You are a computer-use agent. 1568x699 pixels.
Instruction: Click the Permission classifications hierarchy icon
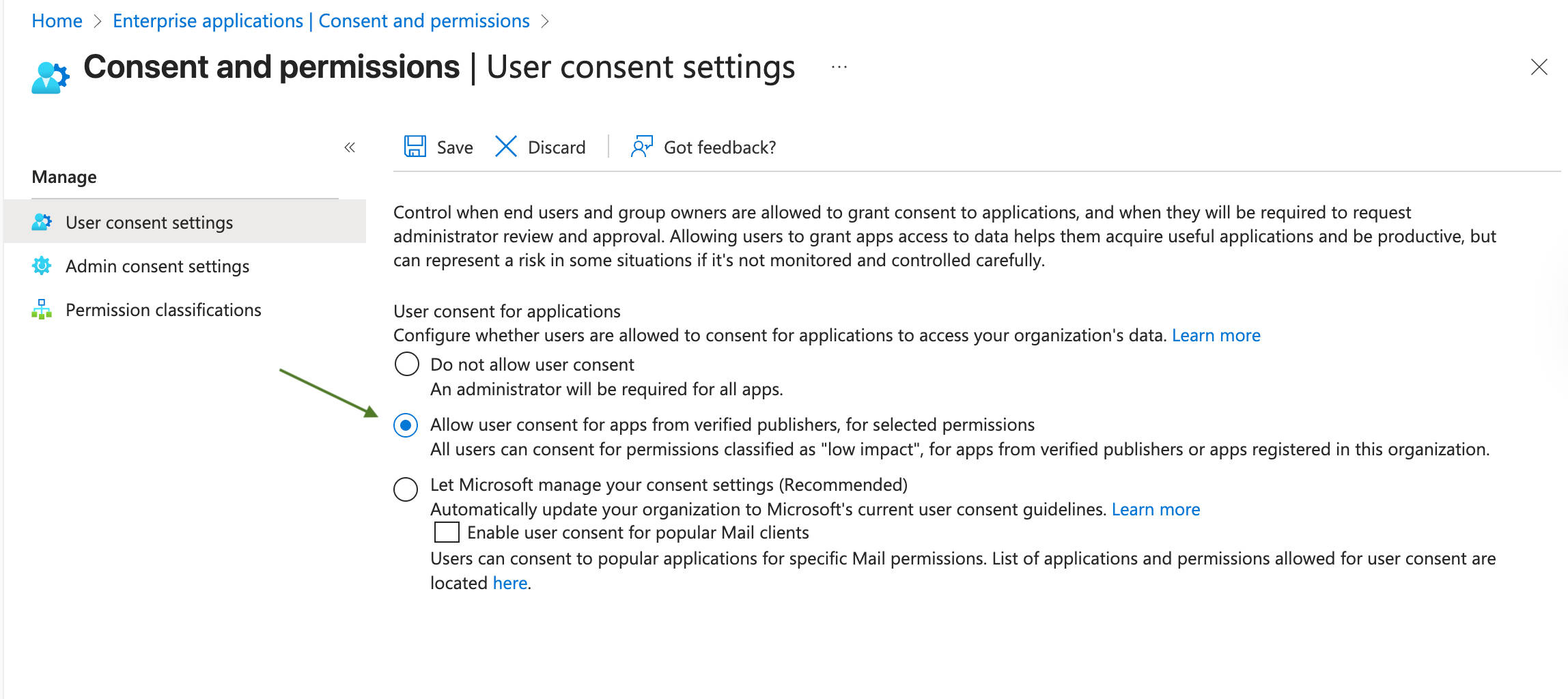tap(42, 309)
